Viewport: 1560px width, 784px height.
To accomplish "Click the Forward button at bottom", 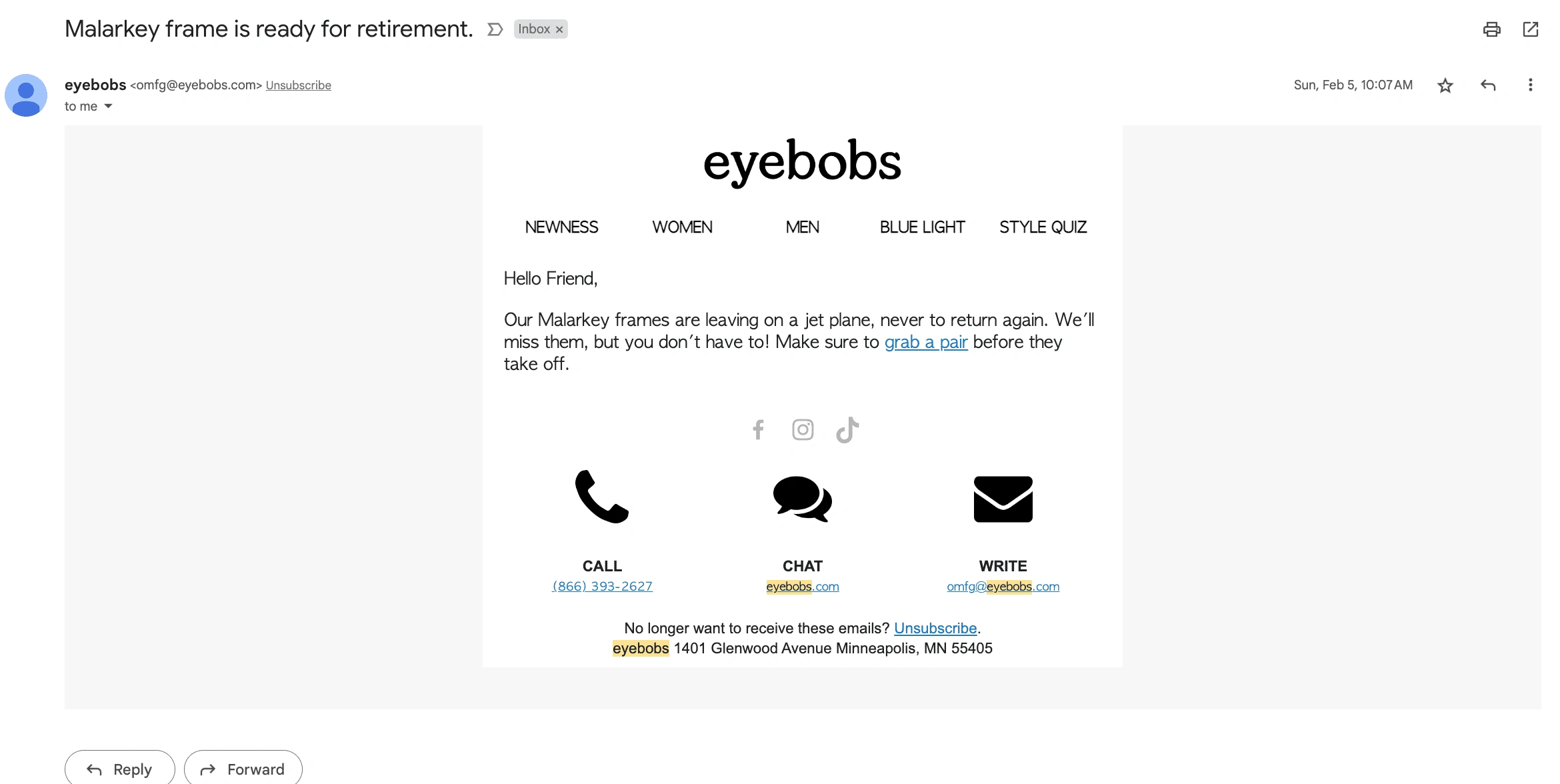I will click(243, 769).
